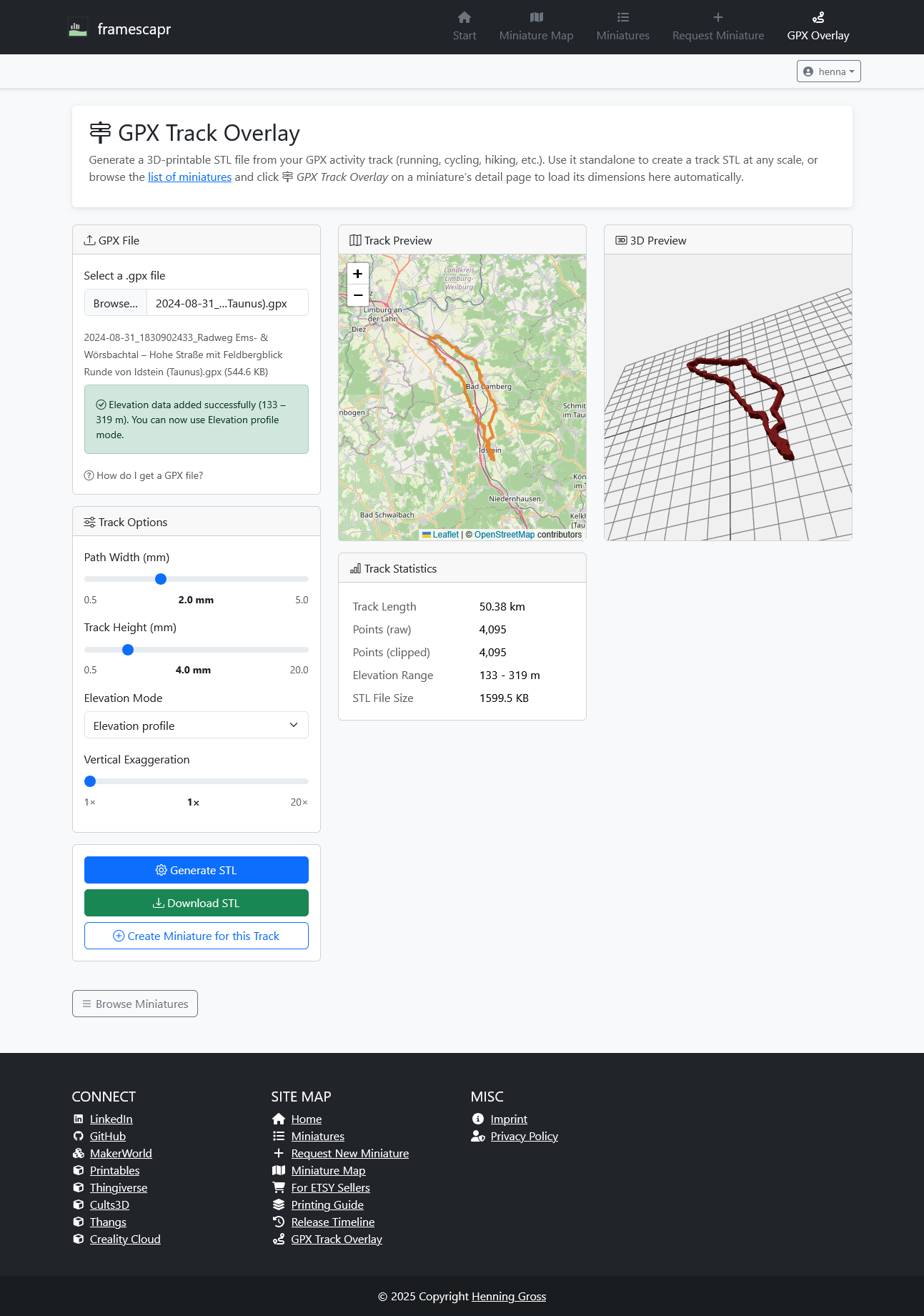
Task: Zoom in on the track preview map
Action: click(x=358, y=274)
